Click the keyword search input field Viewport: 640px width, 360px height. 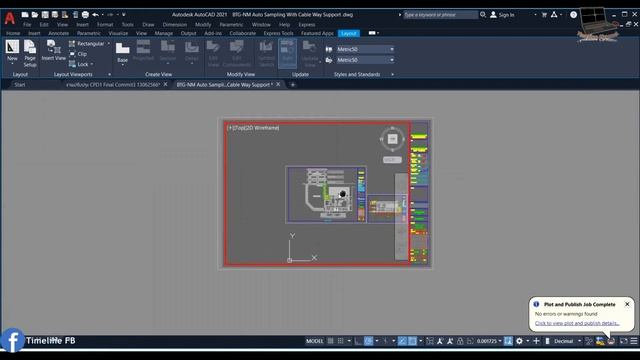tap(440, 15)
